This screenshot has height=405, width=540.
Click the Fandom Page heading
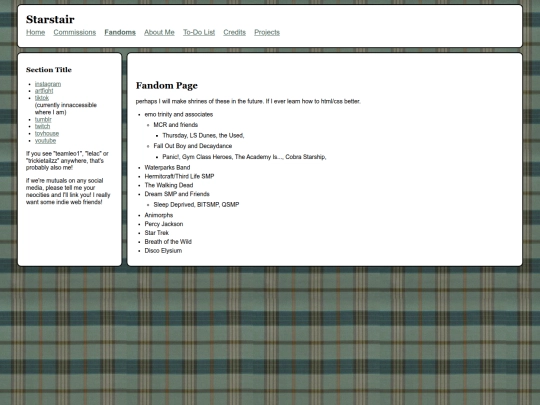pos(167,85)
